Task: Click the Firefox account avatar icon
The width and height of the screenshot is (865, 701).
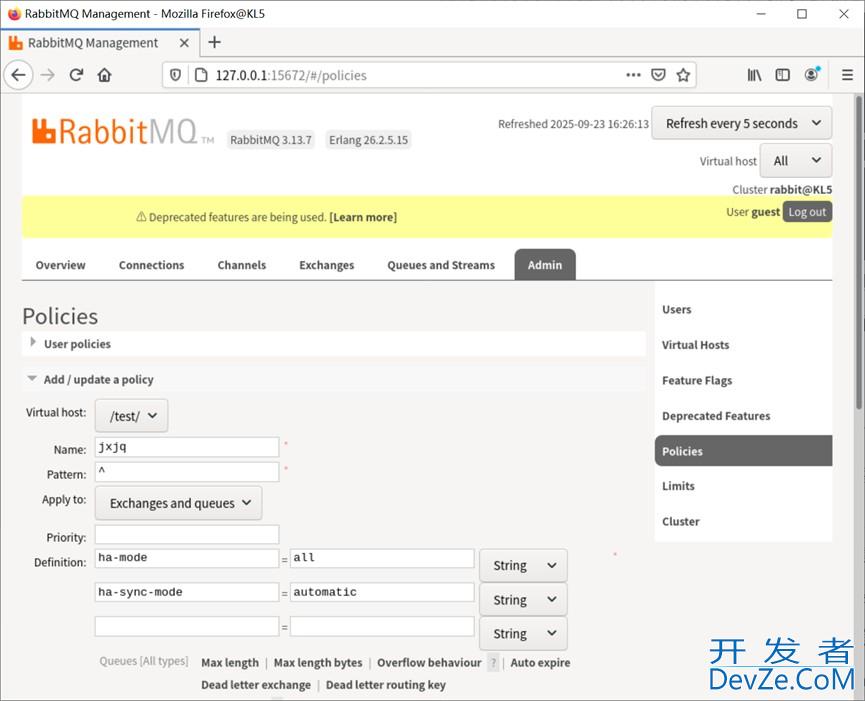Action: coord(812,75)
